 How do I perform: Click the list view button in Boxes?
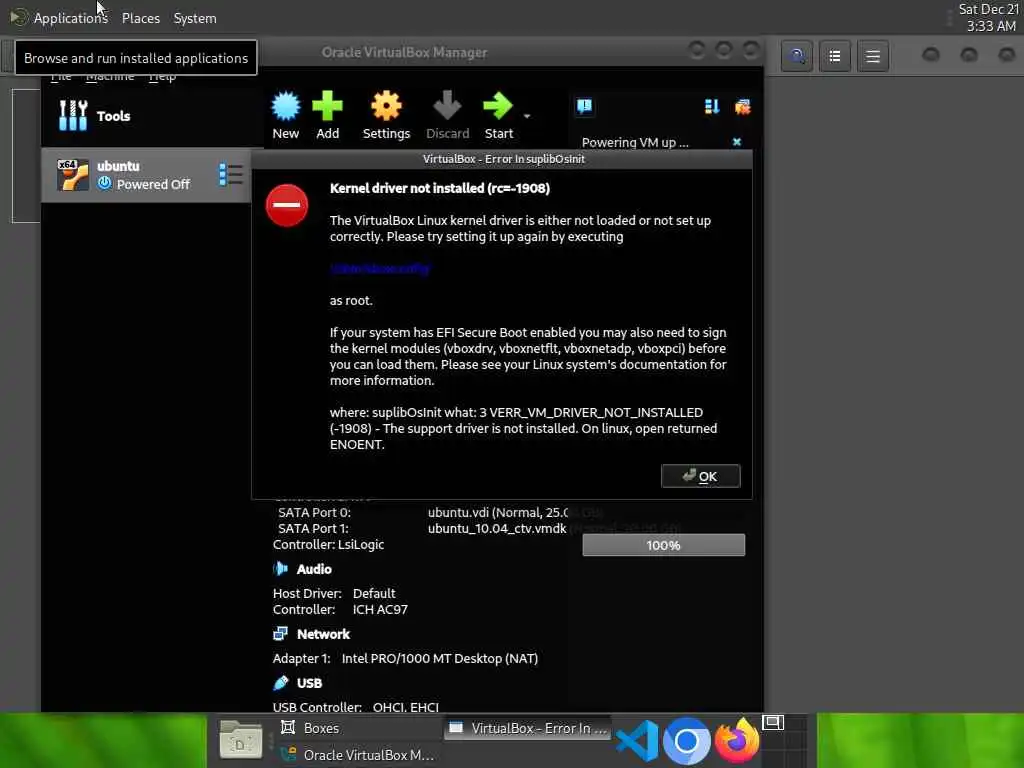pos(835,56)
